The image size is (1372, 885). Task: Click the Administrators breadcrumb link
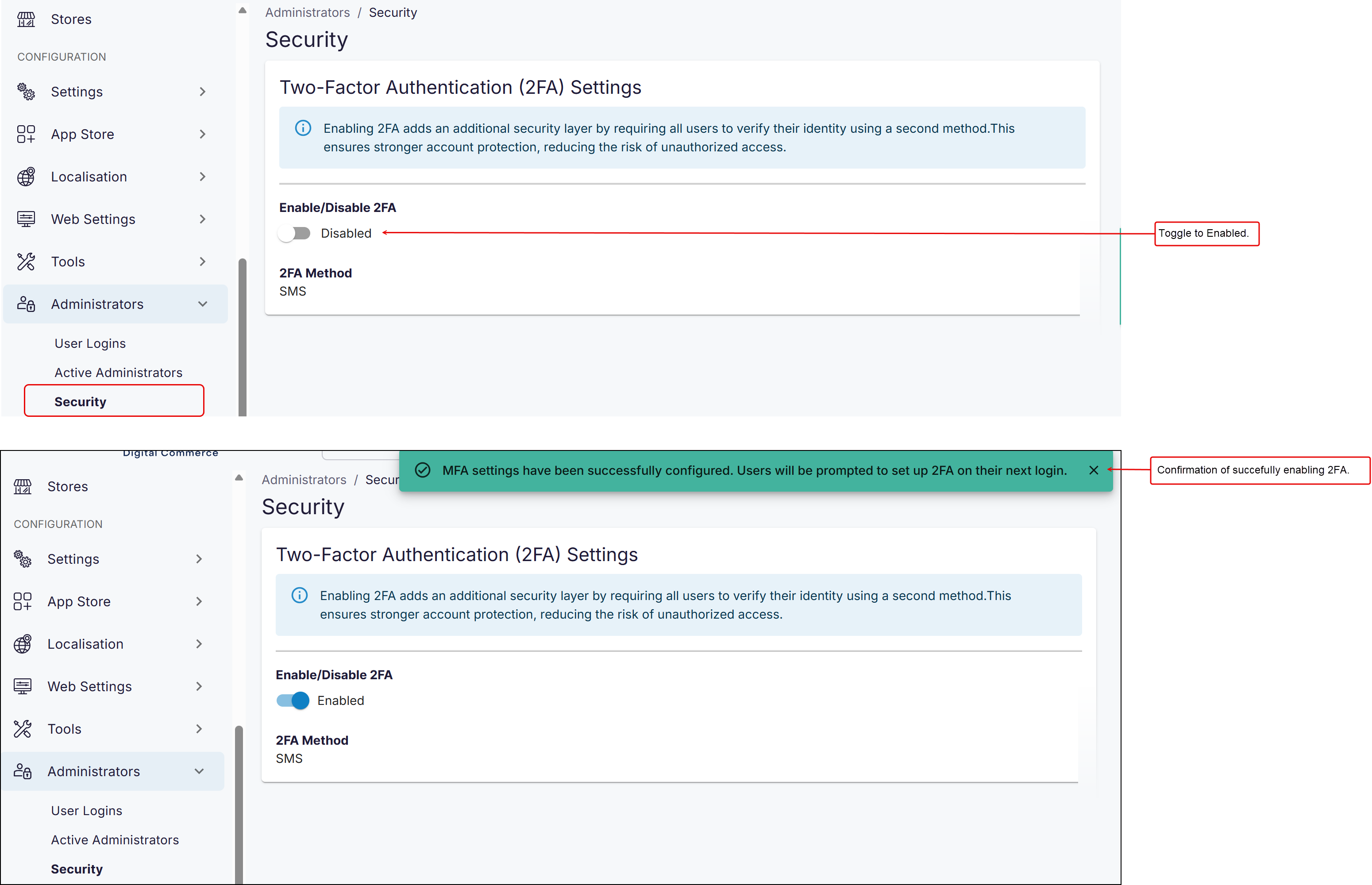(308, 12)
